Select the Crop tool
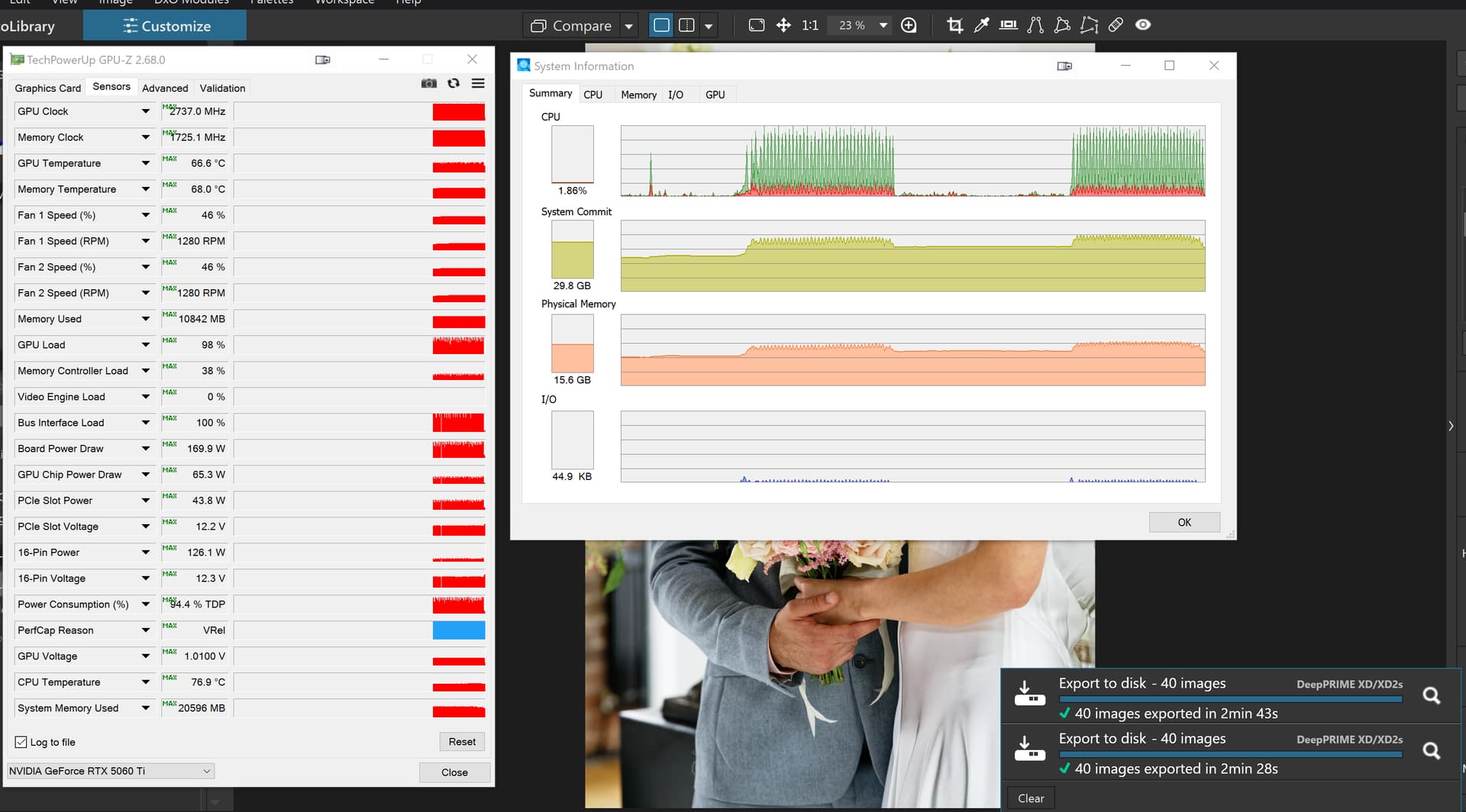 pyautogui.click(x=954, y=25)
